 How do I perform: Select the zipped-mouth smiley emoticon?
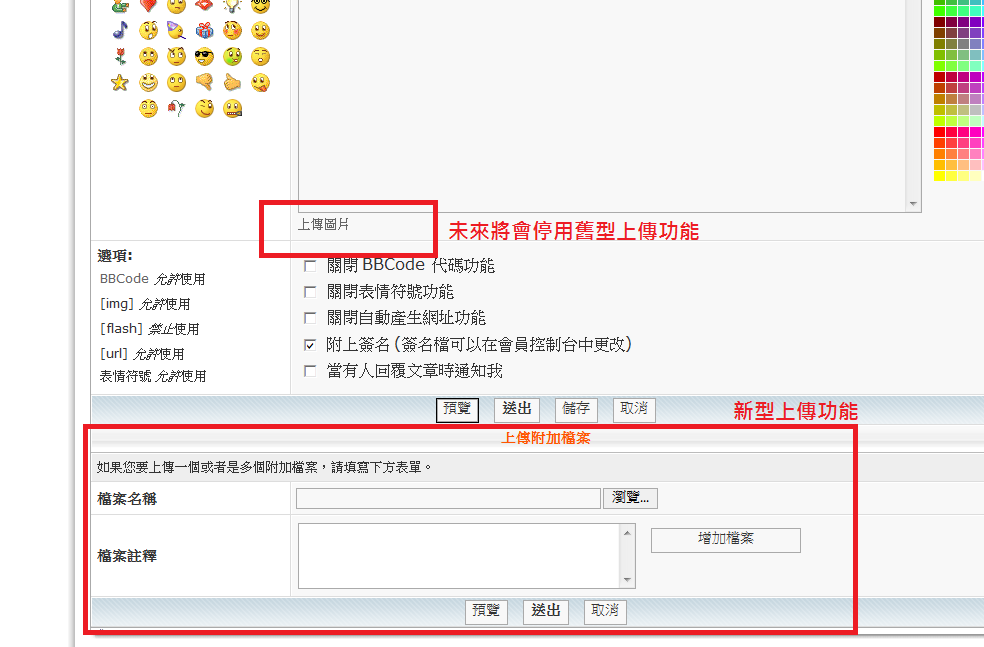click(233, 109)
